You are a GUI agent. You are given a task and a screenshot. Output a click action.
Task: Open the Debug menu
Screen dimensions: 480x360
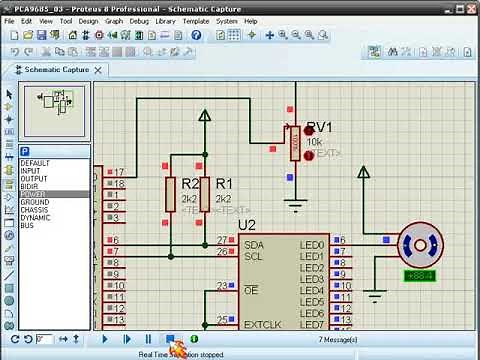click(x=139, y=21)
